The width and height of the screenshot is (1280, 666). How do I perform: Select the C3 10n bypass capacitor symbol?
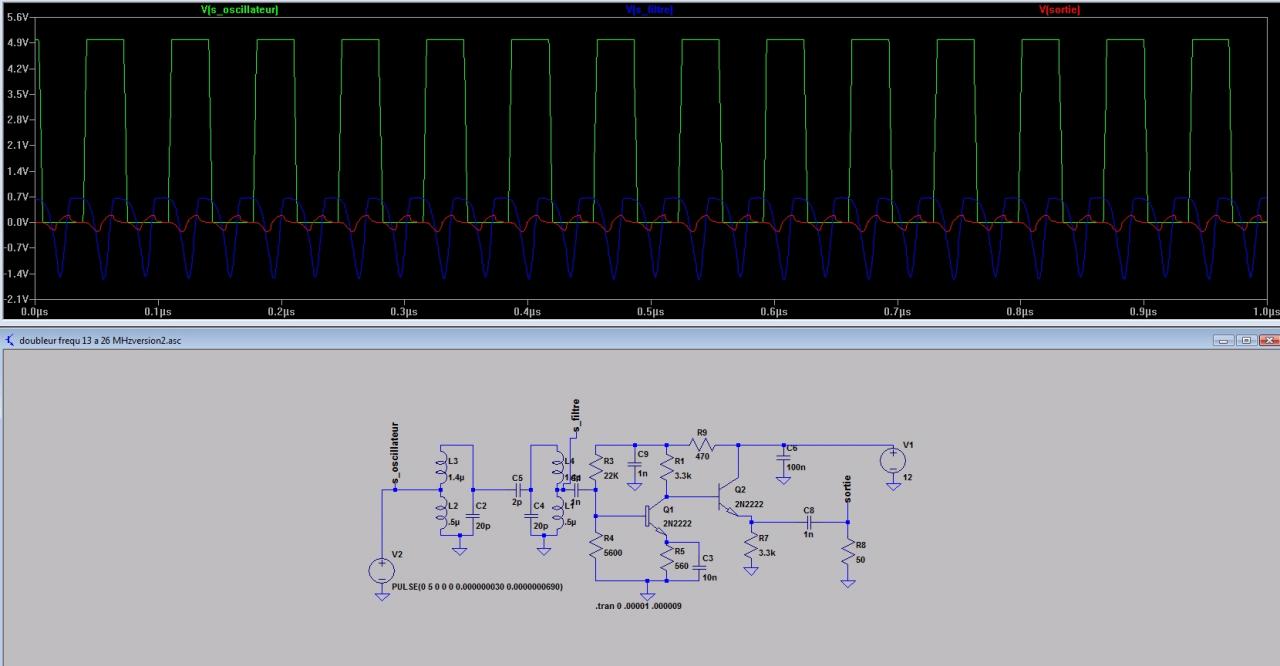point(698,568)
